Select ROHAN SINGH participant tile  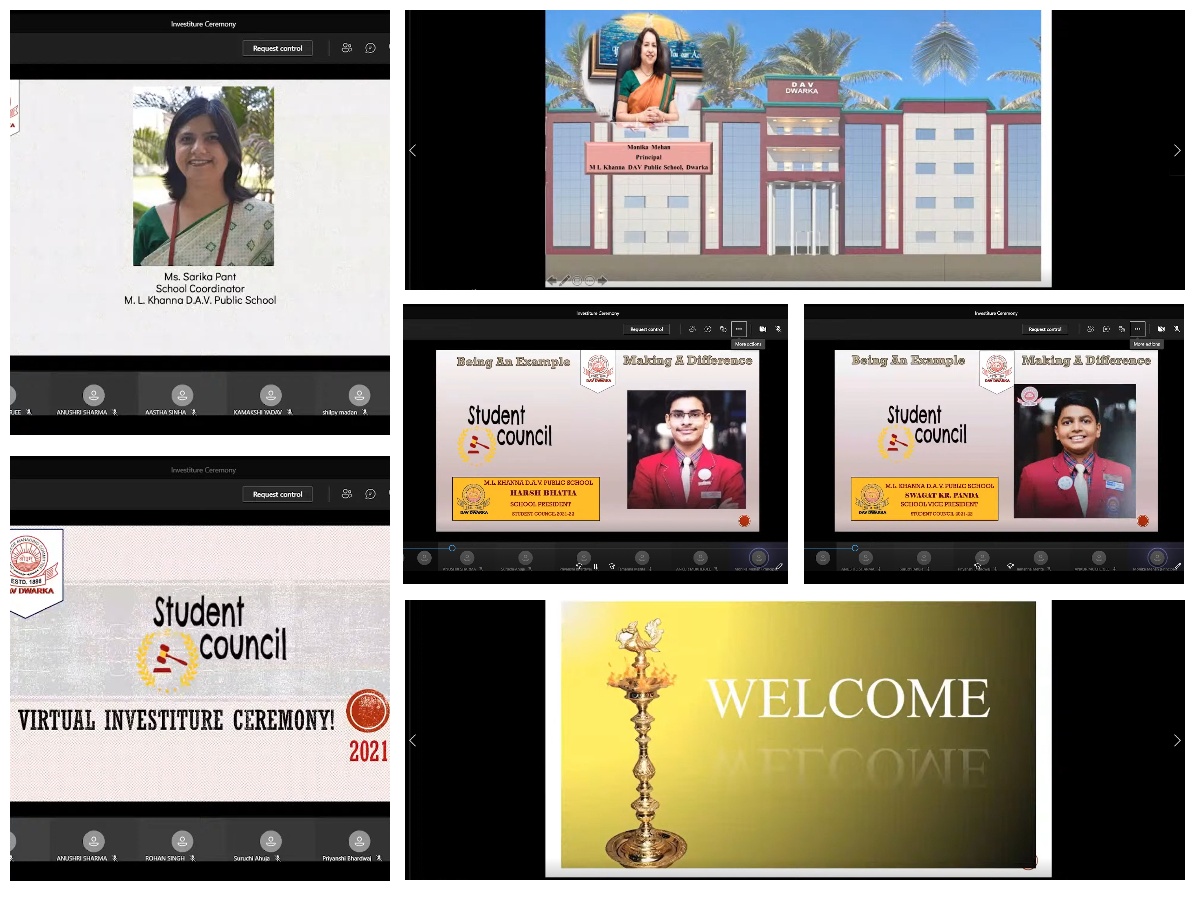pos(182,845)
